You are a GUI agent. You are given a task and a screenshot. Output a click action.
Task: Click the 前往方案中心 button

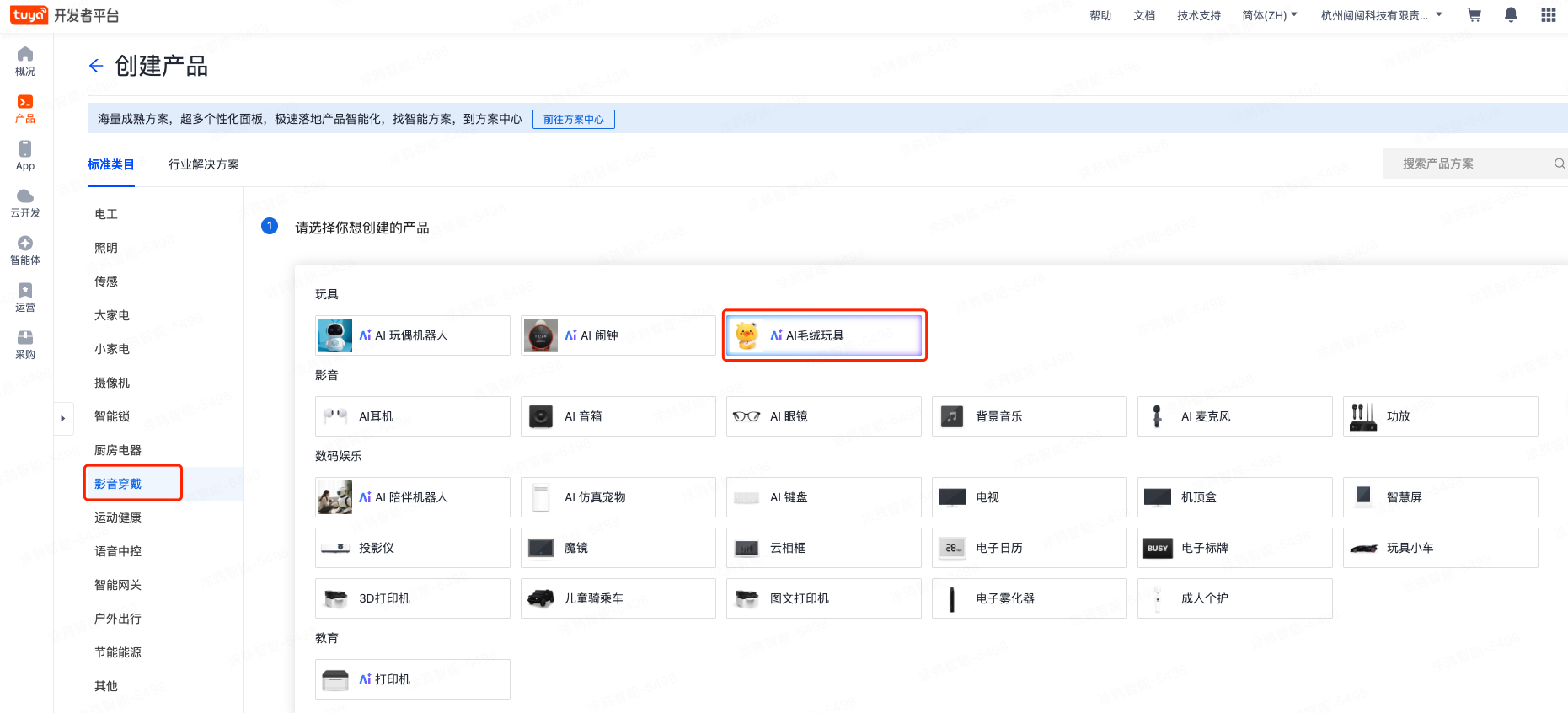pyautogui.click(x=573, y=120)
